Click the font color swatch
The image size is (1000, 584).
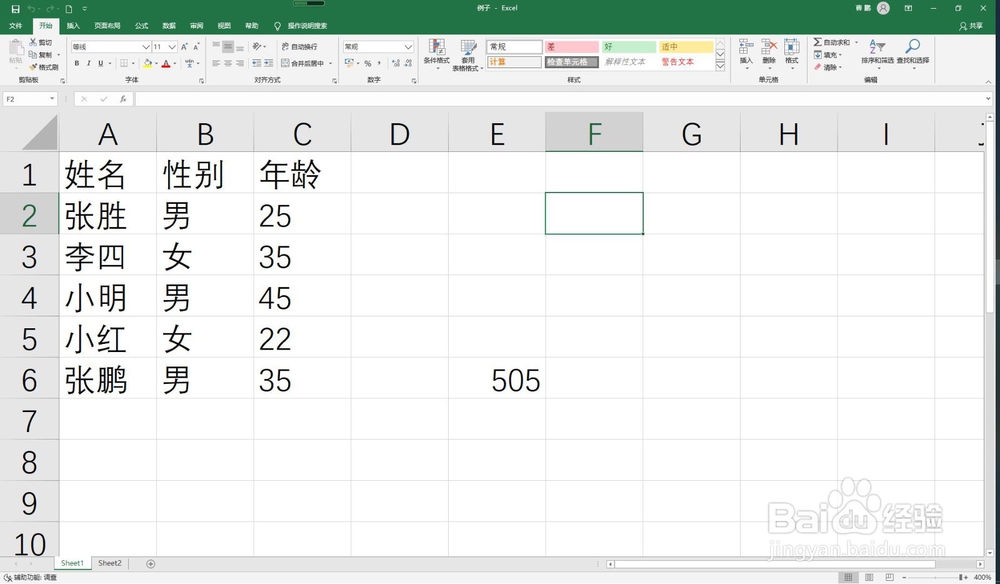click(x=166, y=64)
